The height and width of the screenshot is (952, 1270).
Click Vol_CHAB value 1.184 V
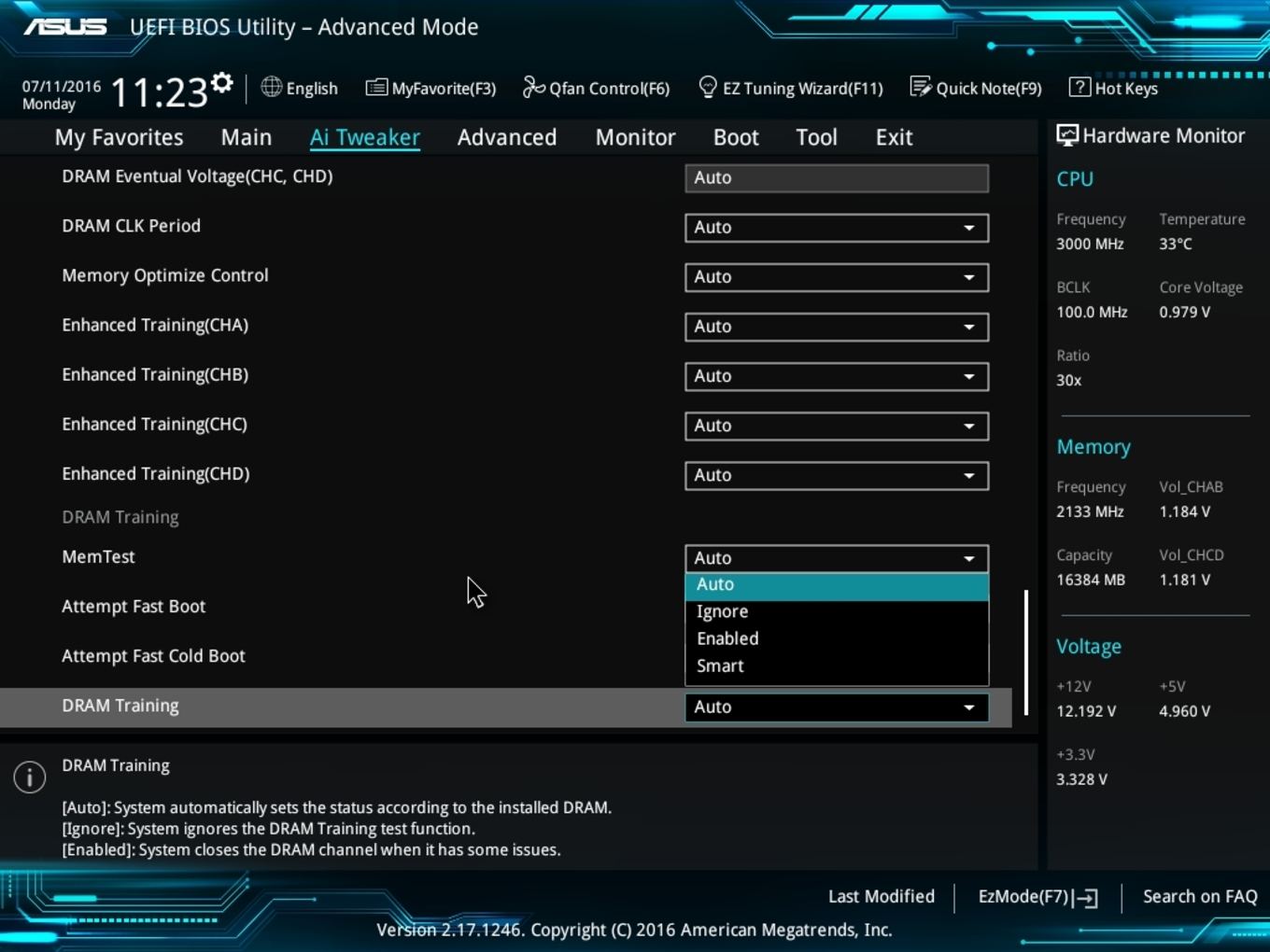coord(1185,511)
